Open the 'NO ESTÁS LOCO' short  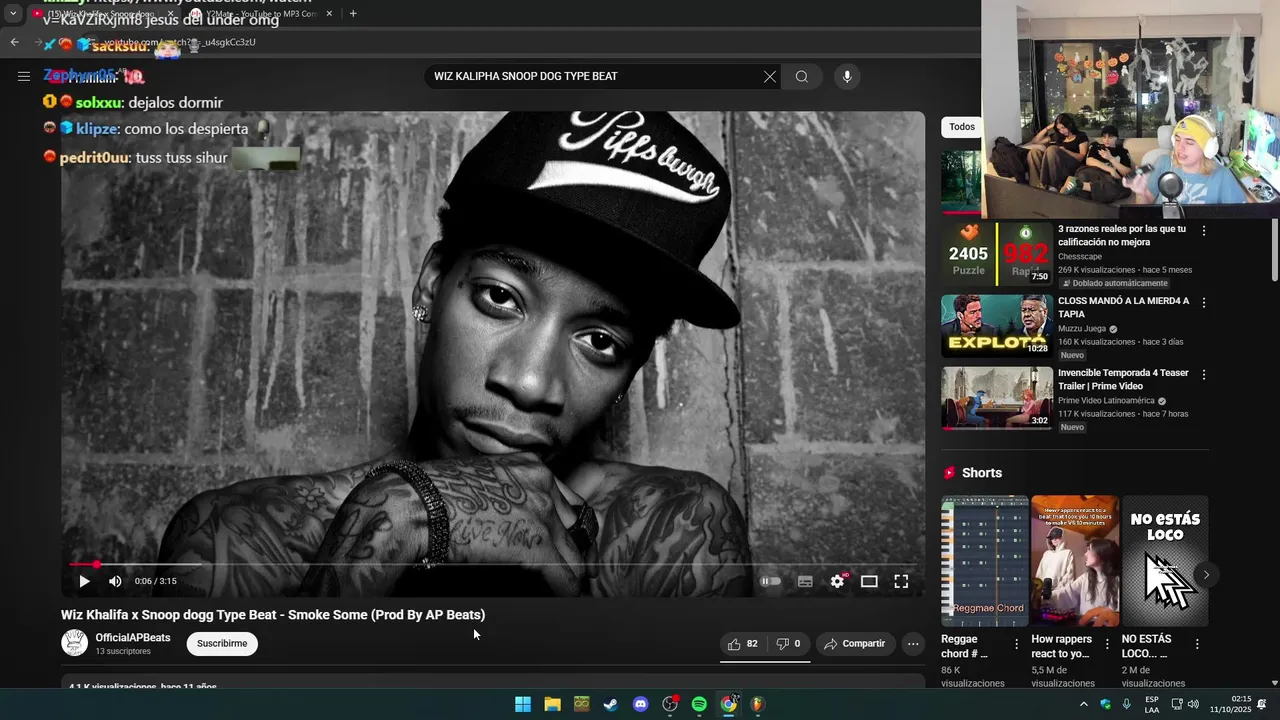tap(1165, 561)
